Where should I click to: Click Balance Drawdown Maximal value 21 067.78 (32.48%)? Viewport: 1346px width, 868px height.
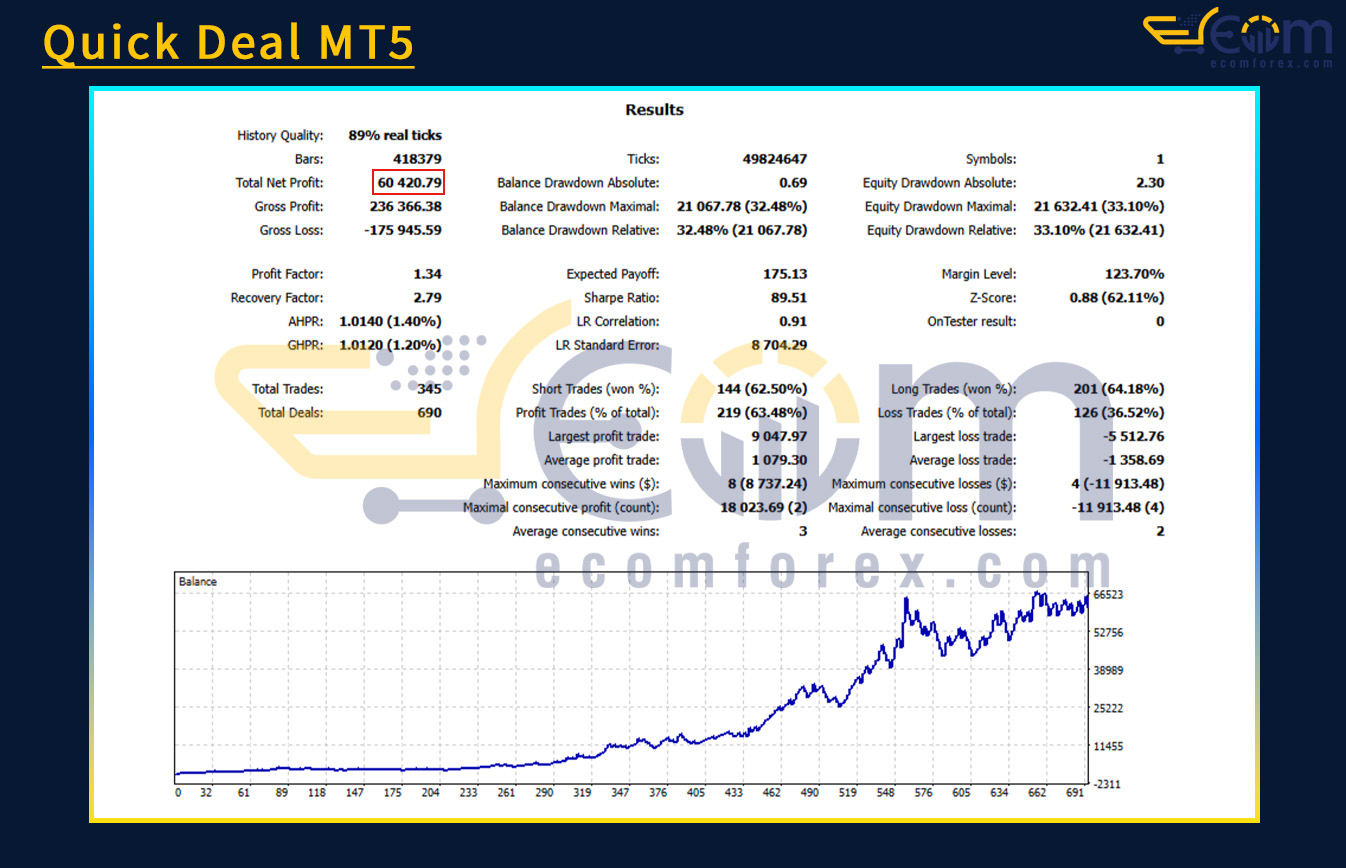742,207
